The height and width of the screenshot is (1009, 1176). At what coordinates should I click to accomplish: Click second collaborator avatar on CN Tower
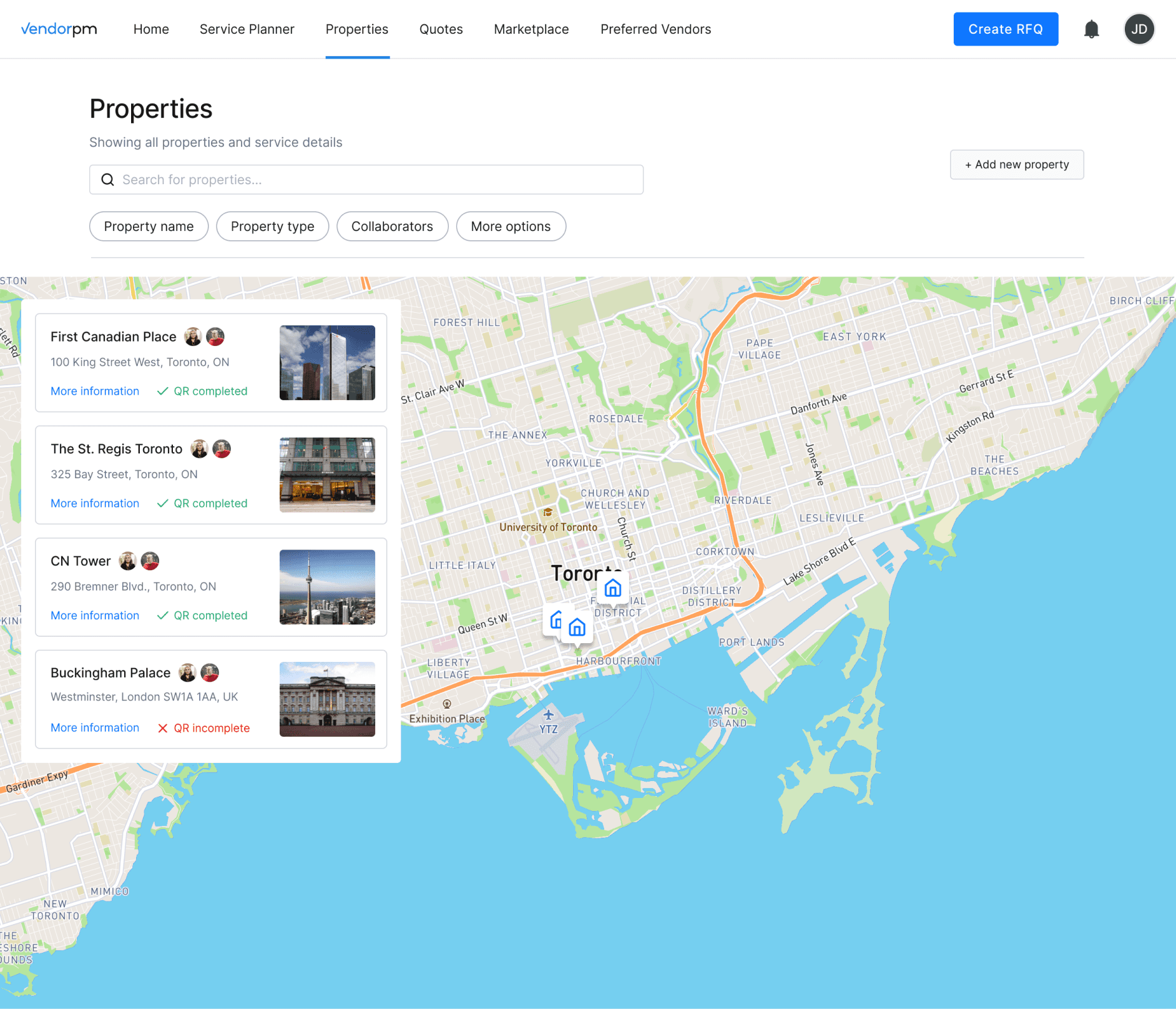pyautogui.click(x=150, y=561)
